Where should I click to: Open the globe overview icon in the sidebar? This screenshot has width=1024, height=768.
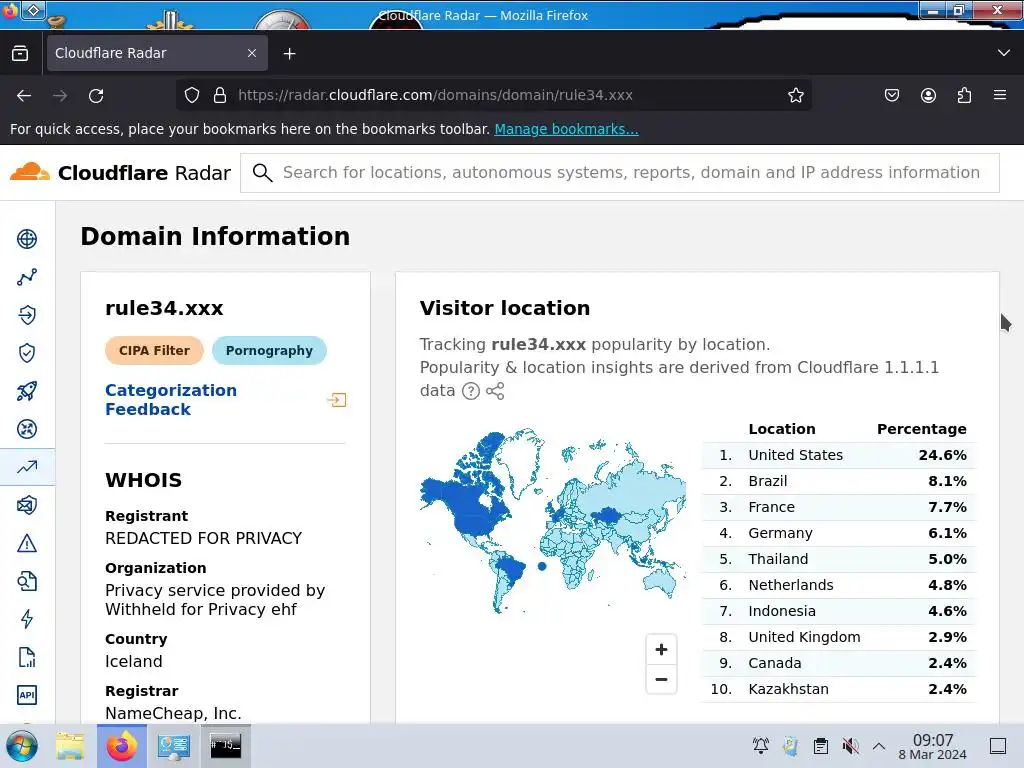point(27,239)
